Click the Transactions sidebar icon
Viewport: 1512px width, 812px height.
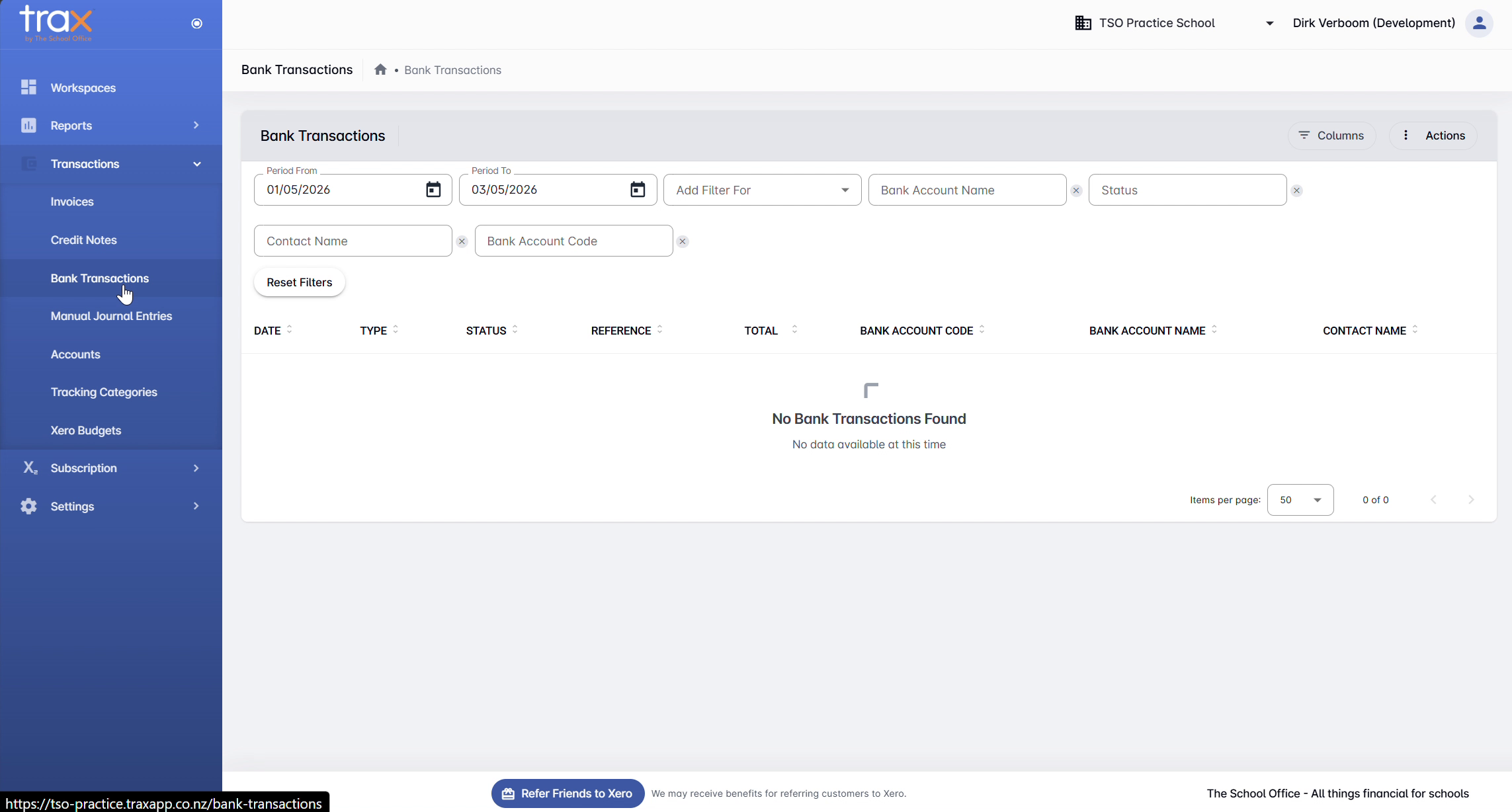click(28, 164)
